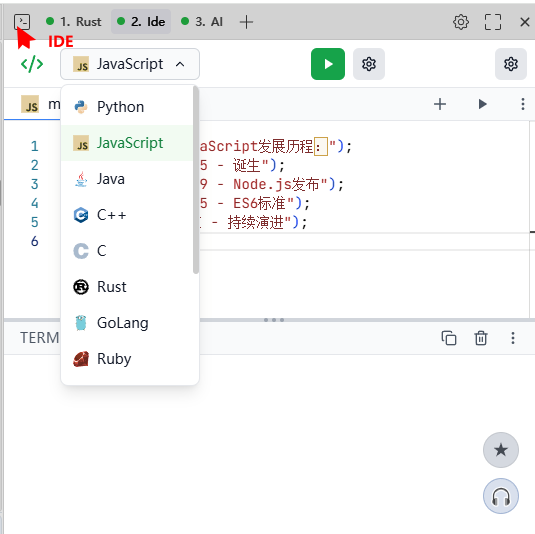Add a new file with plus icon
Viewport: 535px width, 534px height.
pos(439,104)
